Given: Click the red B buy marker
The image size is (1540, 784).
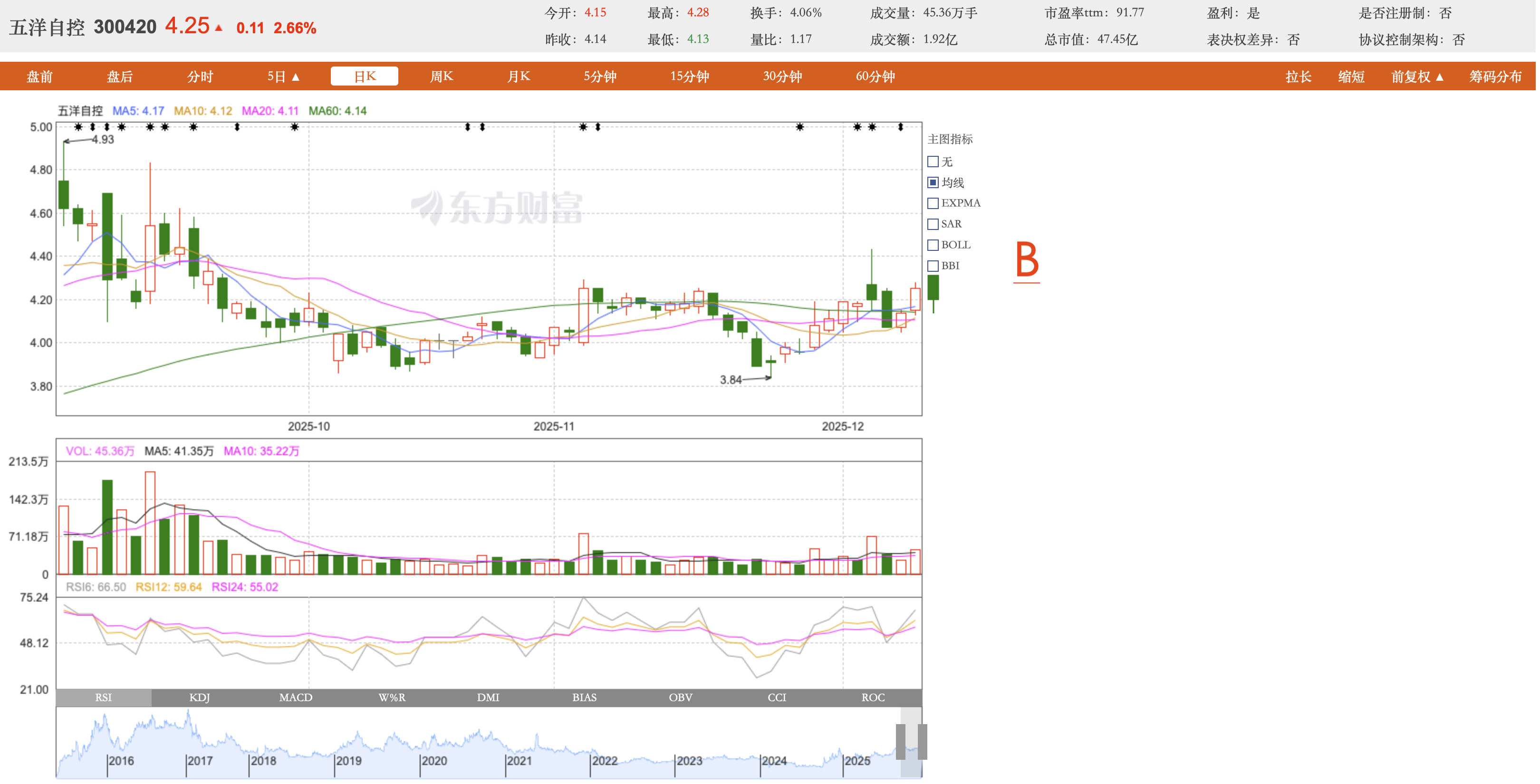Looking at the screenshot, I should click(1029, 260).
